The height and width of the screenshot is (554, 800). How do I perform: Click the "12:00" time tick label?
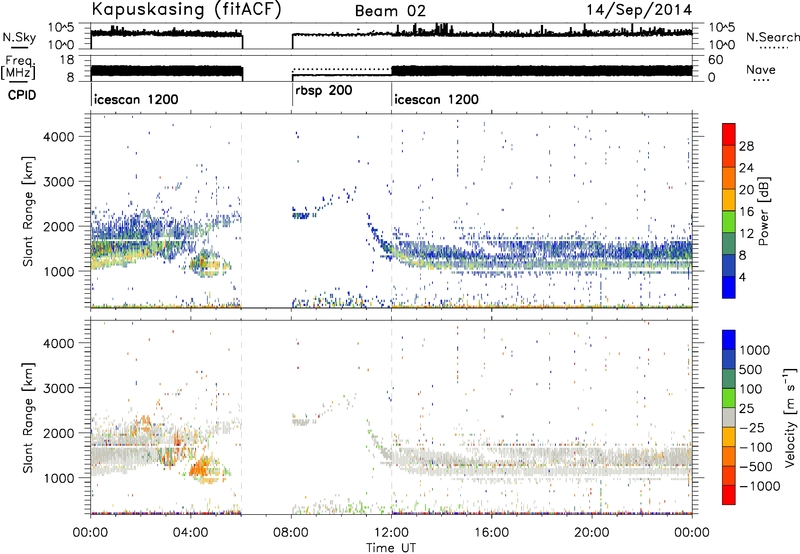click(391, 533)
